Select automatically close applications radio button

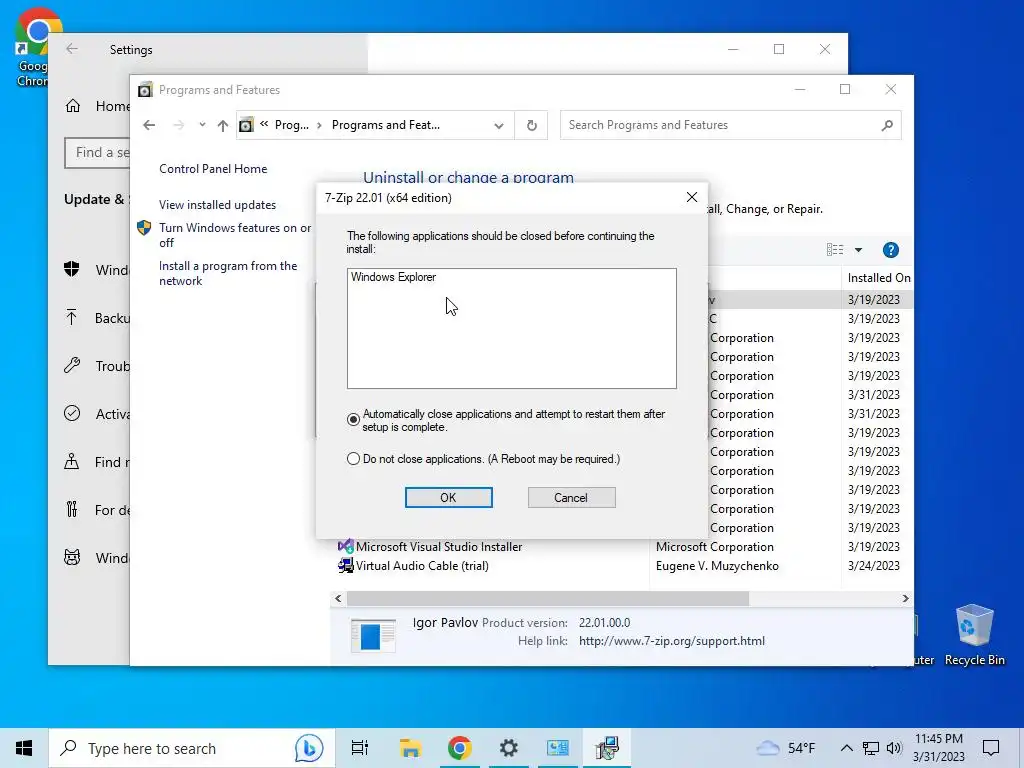click(353, 420)
